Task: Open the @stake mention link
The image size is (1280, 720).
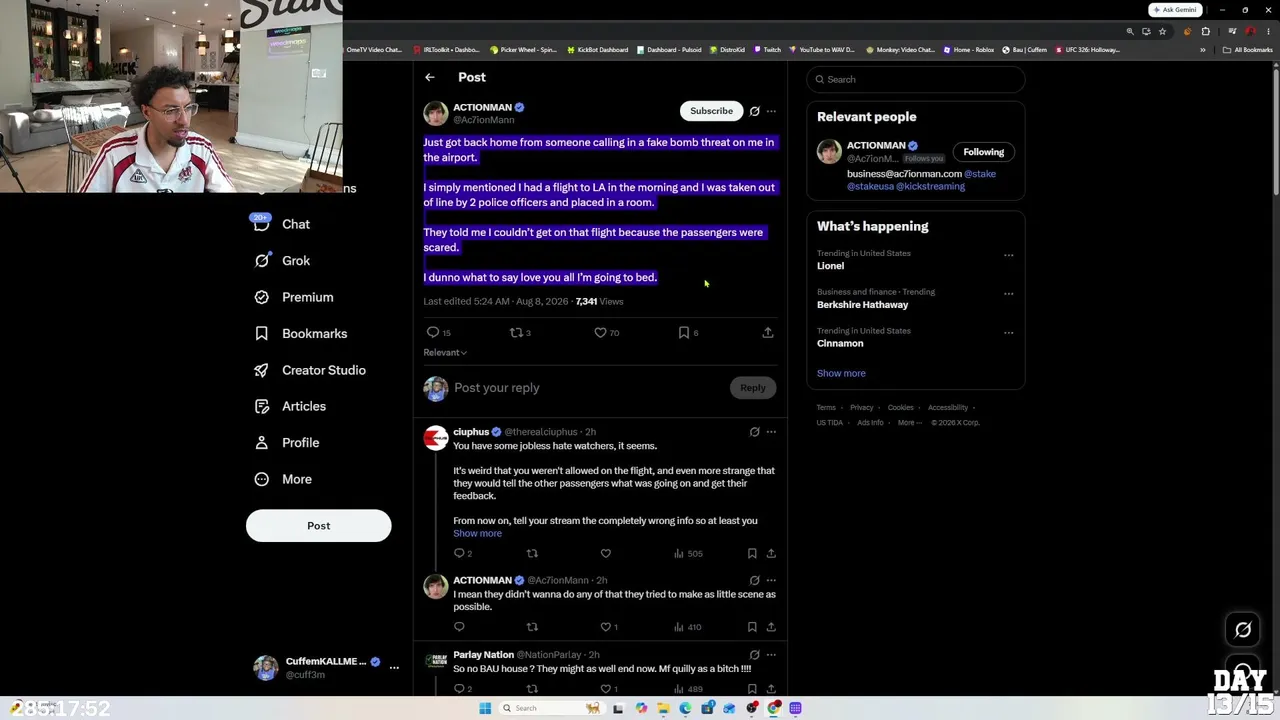Action: click(980, 174)
